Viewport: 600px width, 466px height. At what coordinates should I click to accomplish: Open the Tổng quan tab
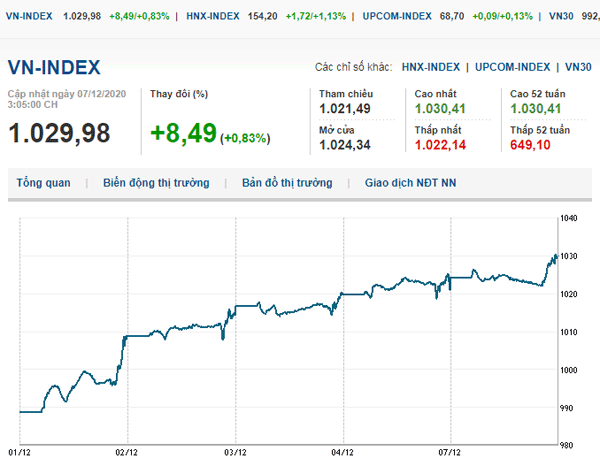click(x=43, y=183)
